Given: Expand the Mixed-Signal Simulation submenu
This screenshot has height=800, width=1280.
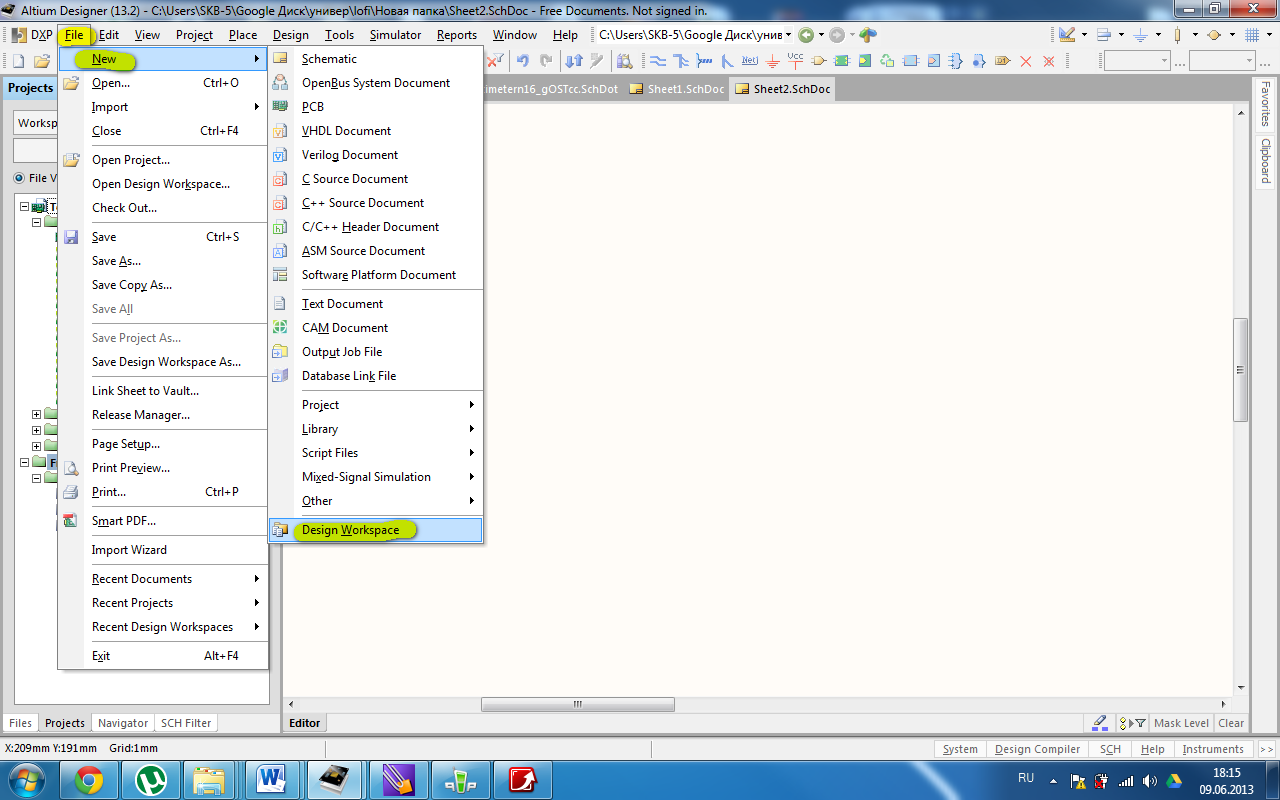Looking at the screenshot, I should click(x=376, y=477).
